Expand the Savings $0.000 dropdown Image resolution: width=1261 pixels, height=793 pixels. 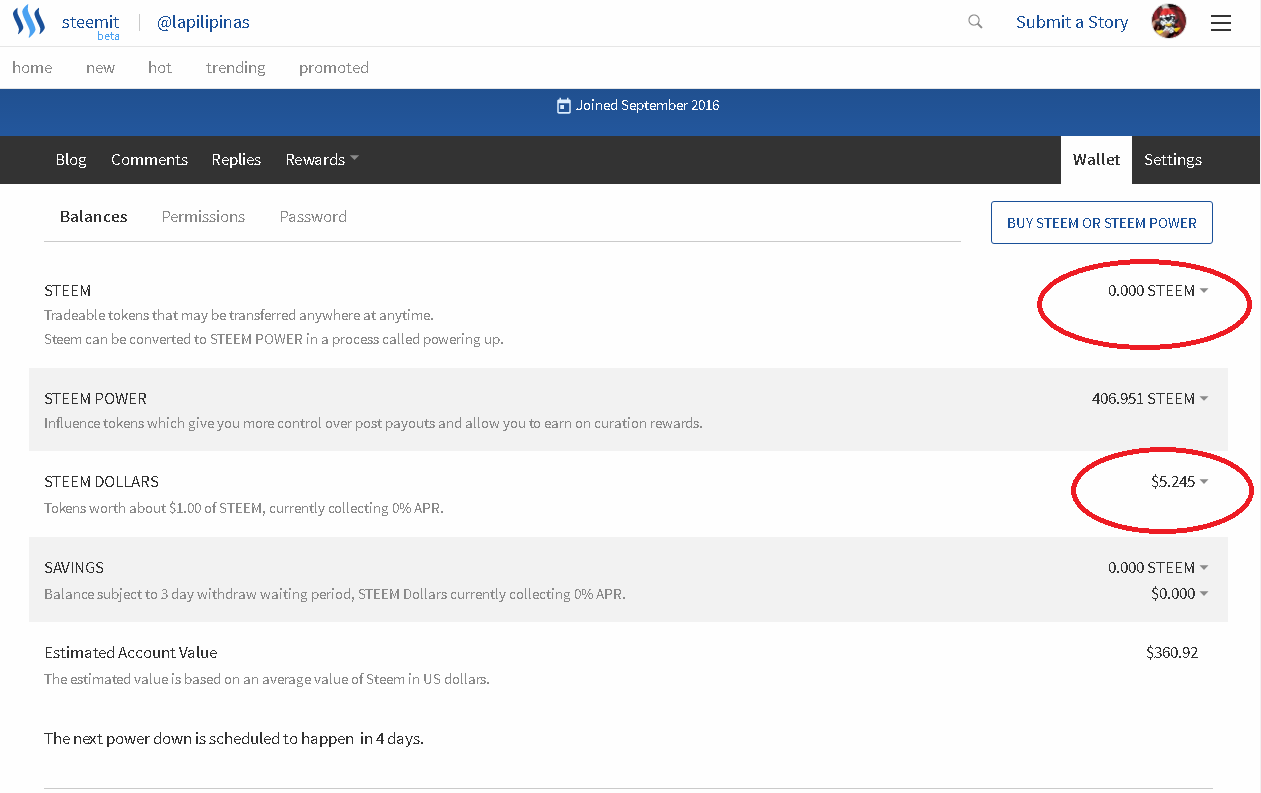tap(1180, 594)
